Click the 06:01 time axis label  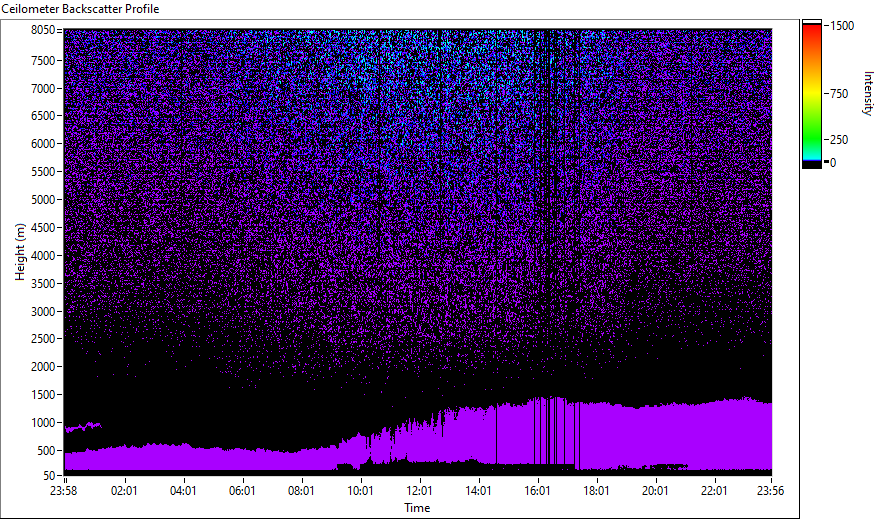pos(242,491)
